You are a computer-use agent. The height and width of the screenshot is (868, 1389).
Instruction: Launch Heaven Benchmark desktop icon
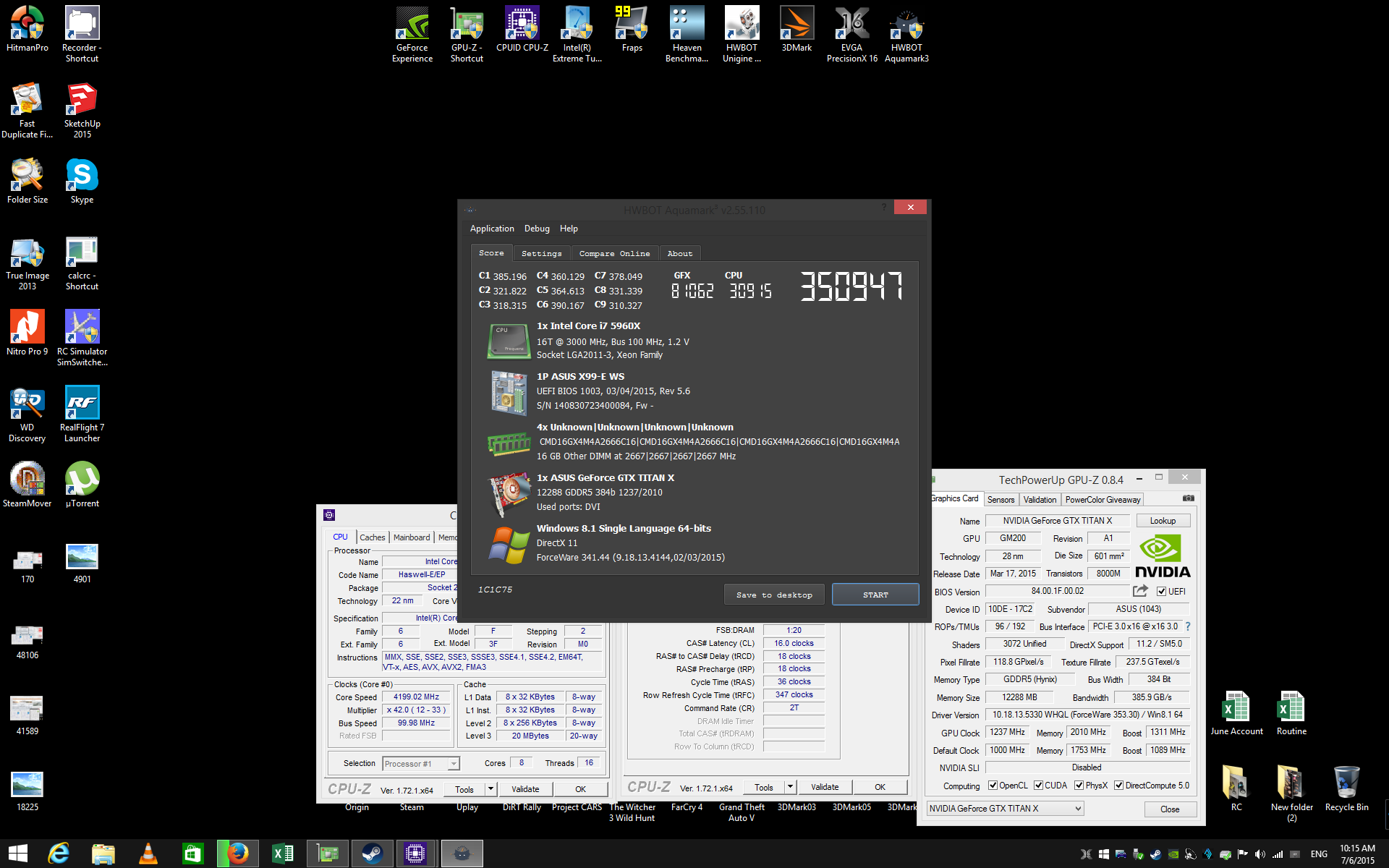[x=687, y=34]
